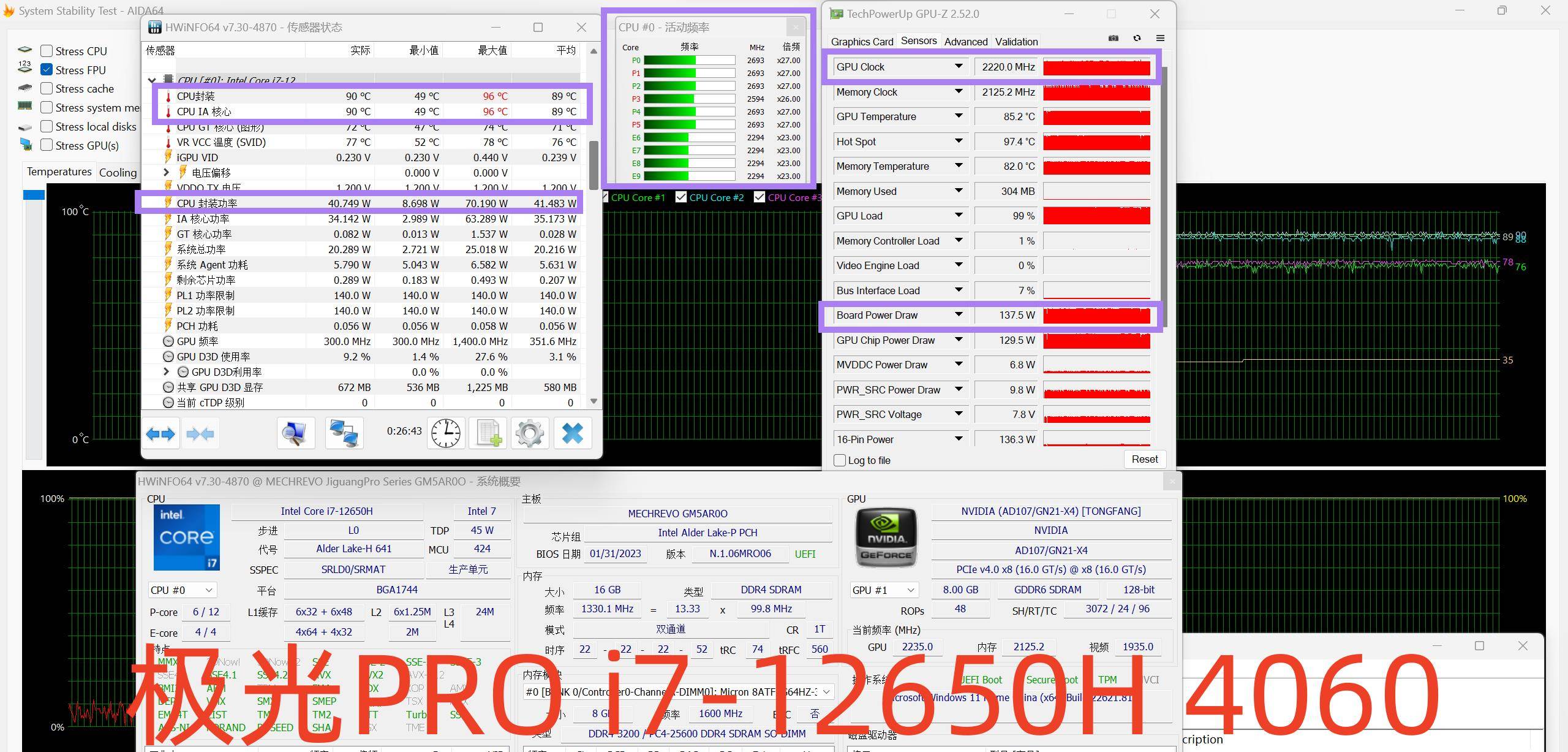Open the GPU Clock sensor dropdown in GPU-Z
Viewport: 1568px width, 752px height.
[x=959, y=67]
